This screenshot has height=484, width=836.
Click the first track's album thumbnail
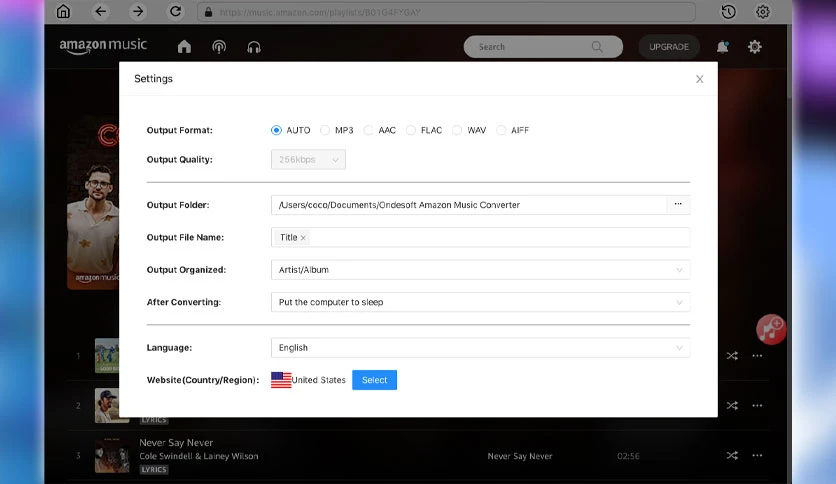pos(107,356)
